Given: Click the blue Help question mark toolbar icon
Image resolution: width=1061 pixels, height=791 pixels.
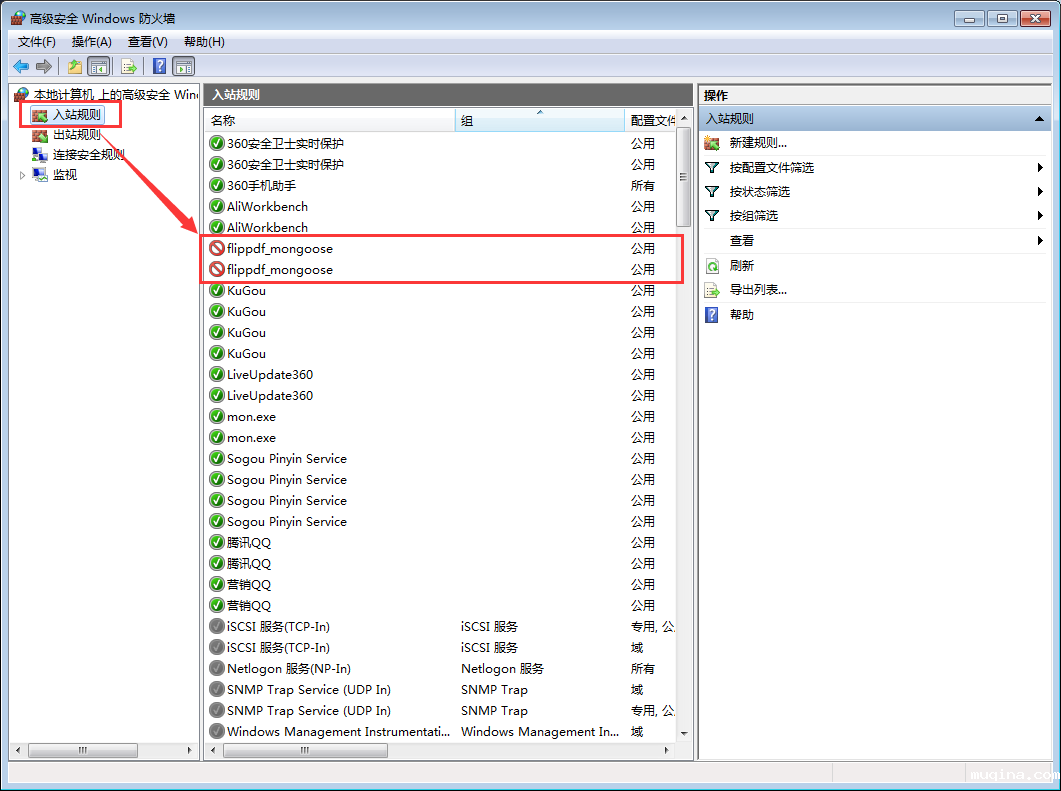Looking at the screenshot, I should [x=159, y=66].
